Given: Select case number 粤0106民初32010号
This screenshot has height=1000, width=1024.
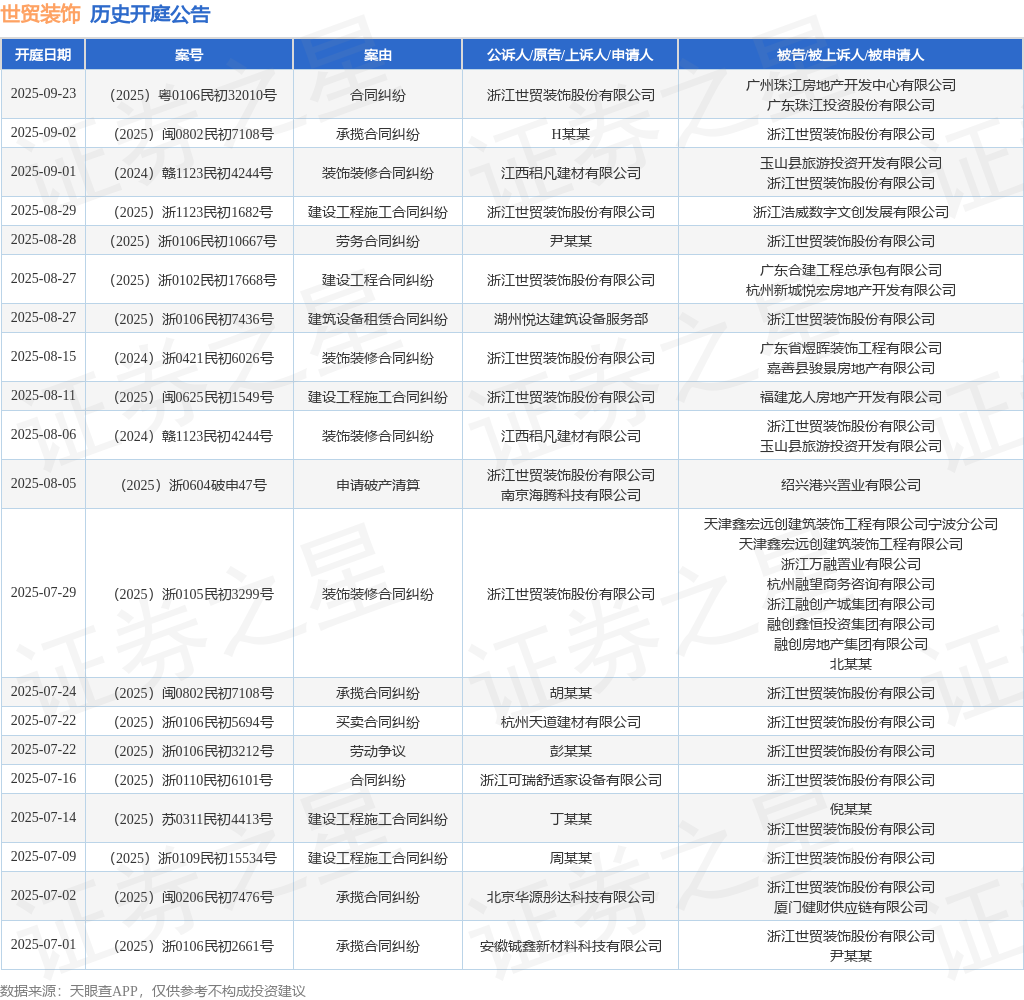Looking at the screenshot, I should [193, 95].
